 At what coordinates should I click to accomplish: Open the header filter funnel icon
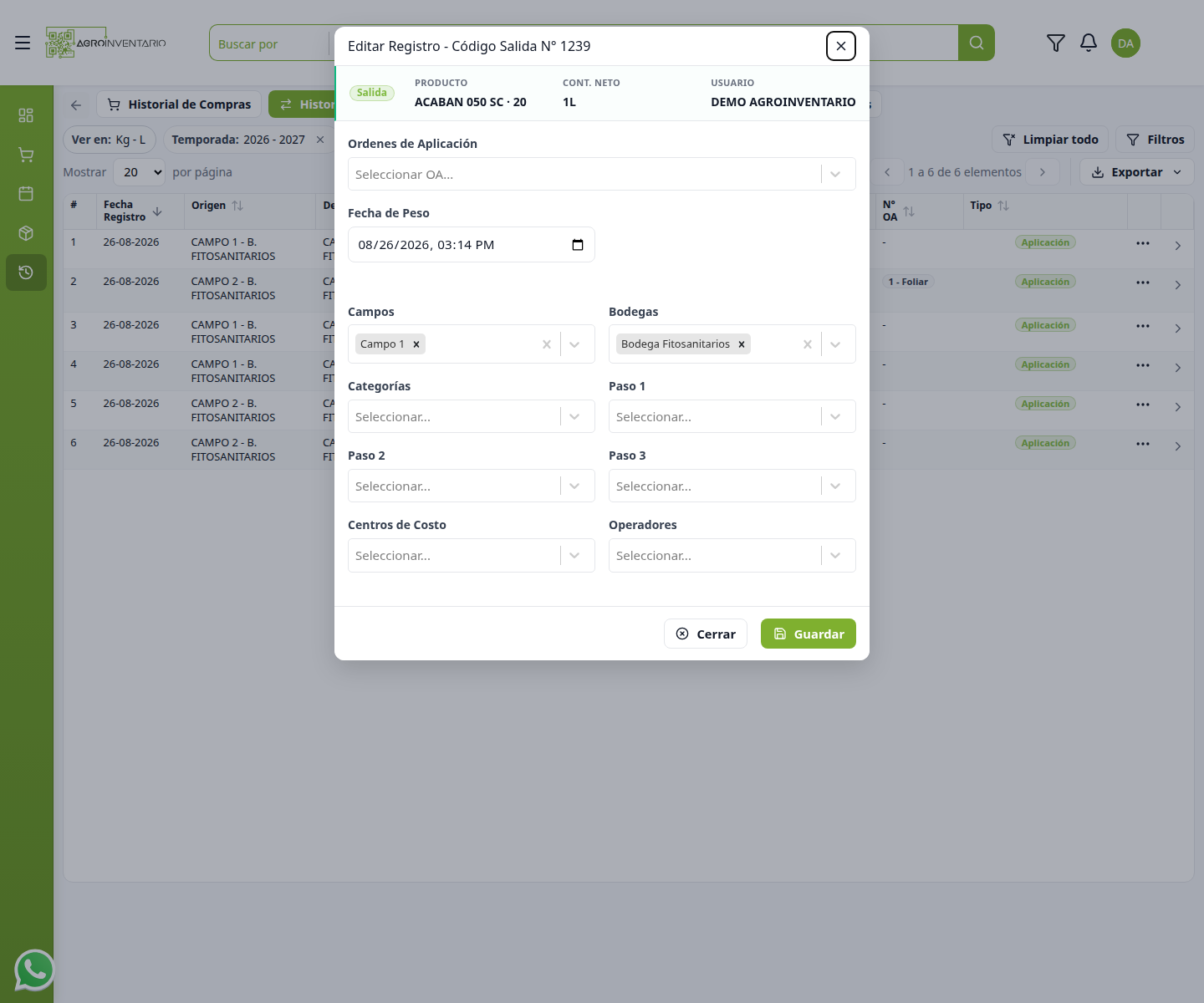[1056, 43]
